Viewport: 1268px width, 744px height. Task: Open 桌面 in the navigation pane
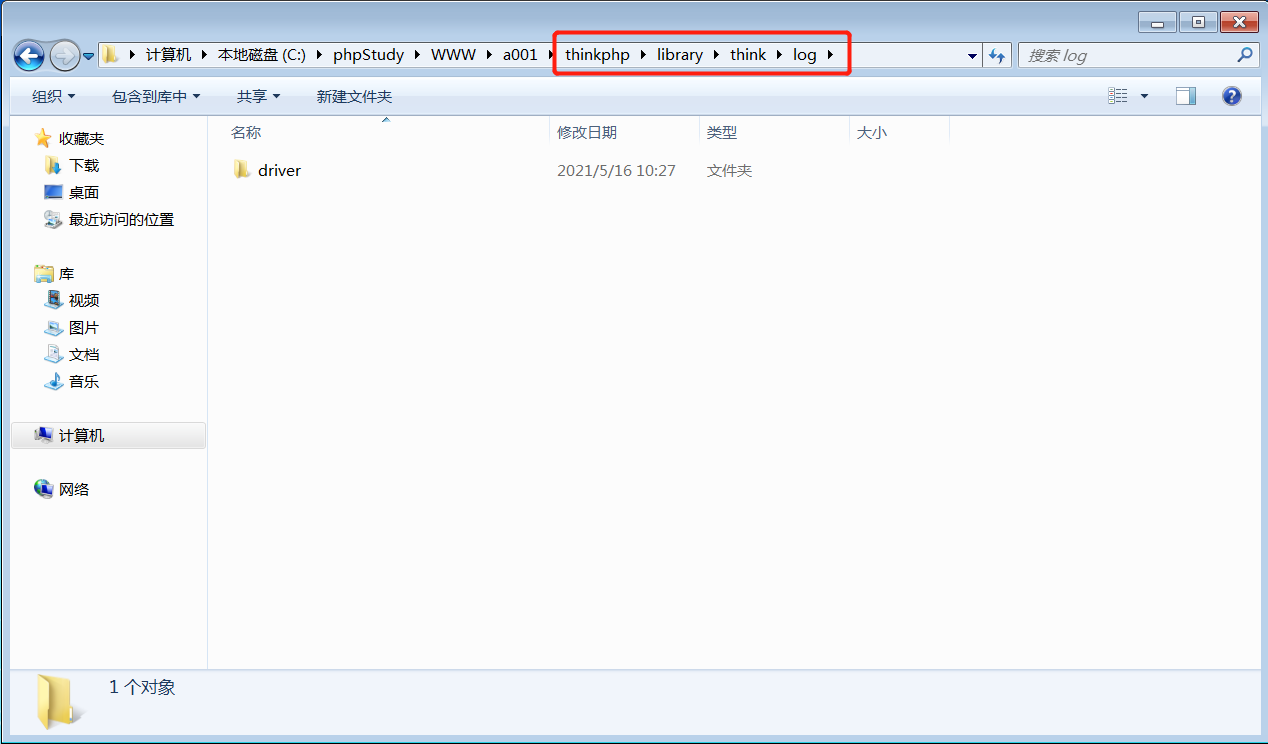pyautogui.click(x=84, y=193)
